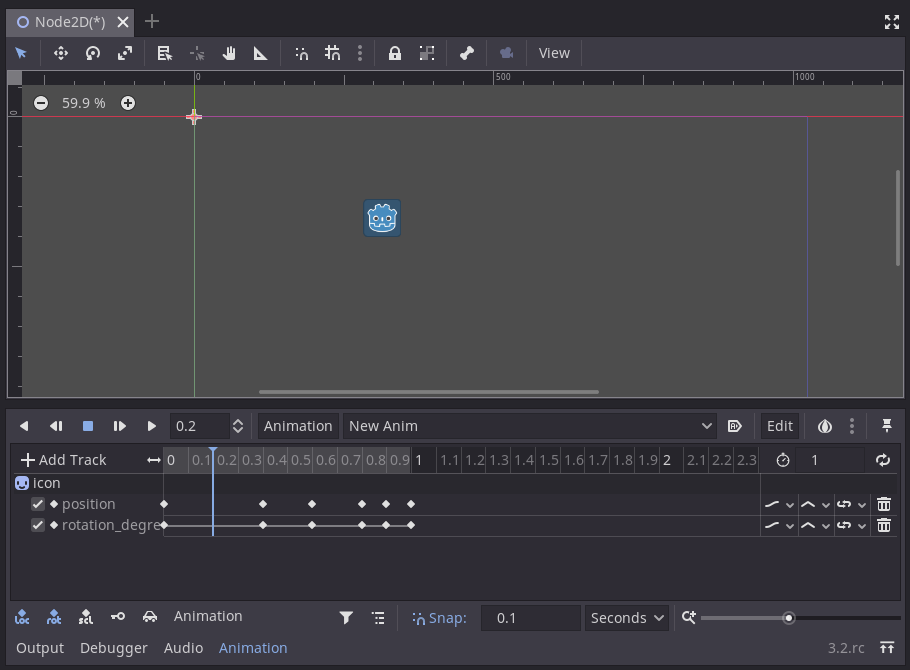
Task: Open the View menu
Action: (x=554, y=53)
